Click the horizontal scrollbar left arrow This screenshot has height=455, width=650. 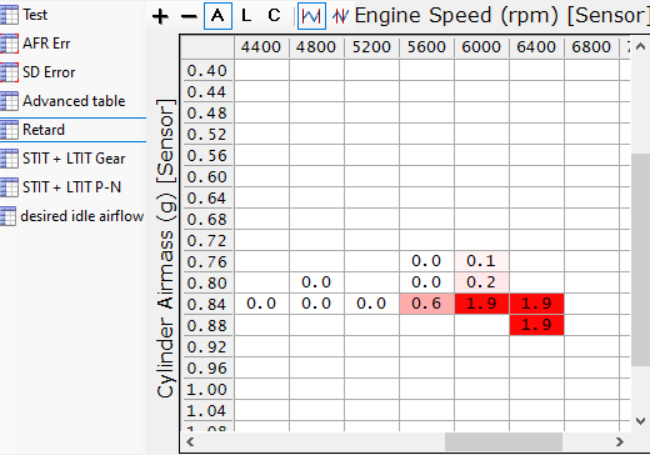190,442
